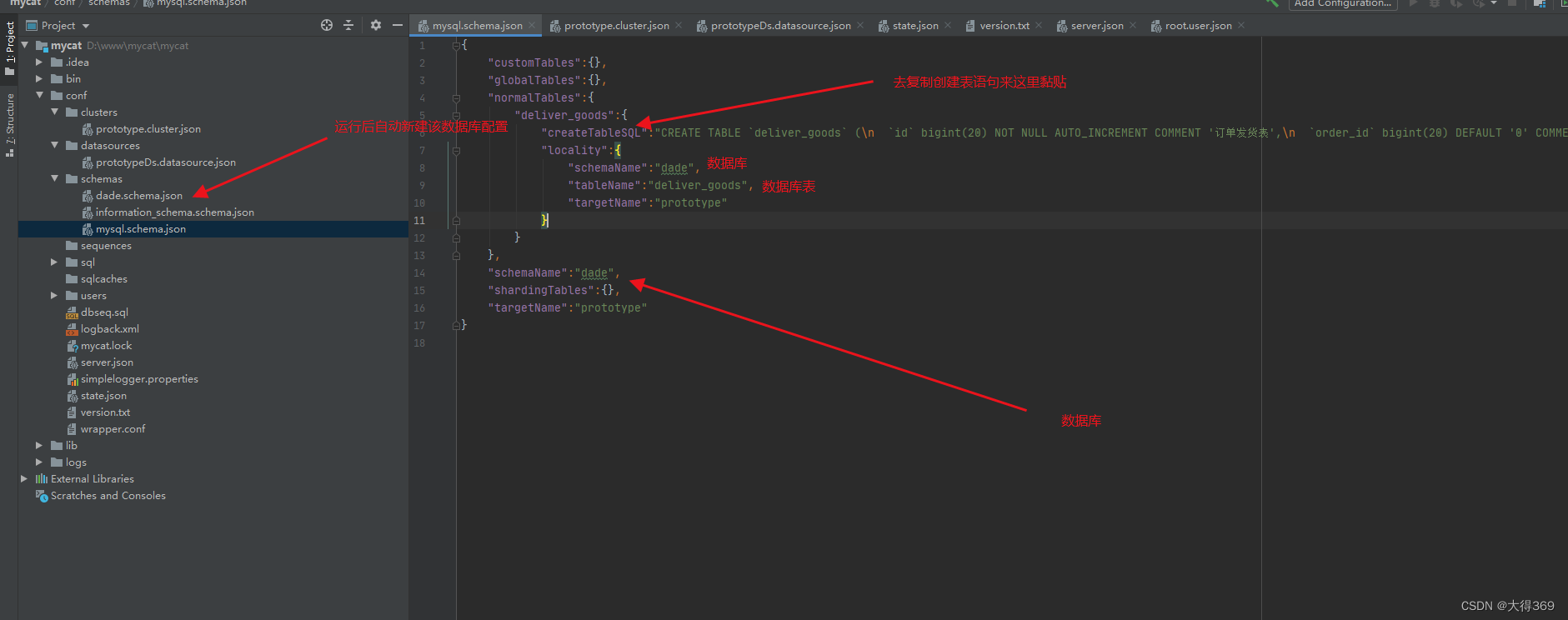Image resolution: width=1568 pixels, height=620 pixels.
Task: Open the Structure side tool window
Action: [10, 125]
